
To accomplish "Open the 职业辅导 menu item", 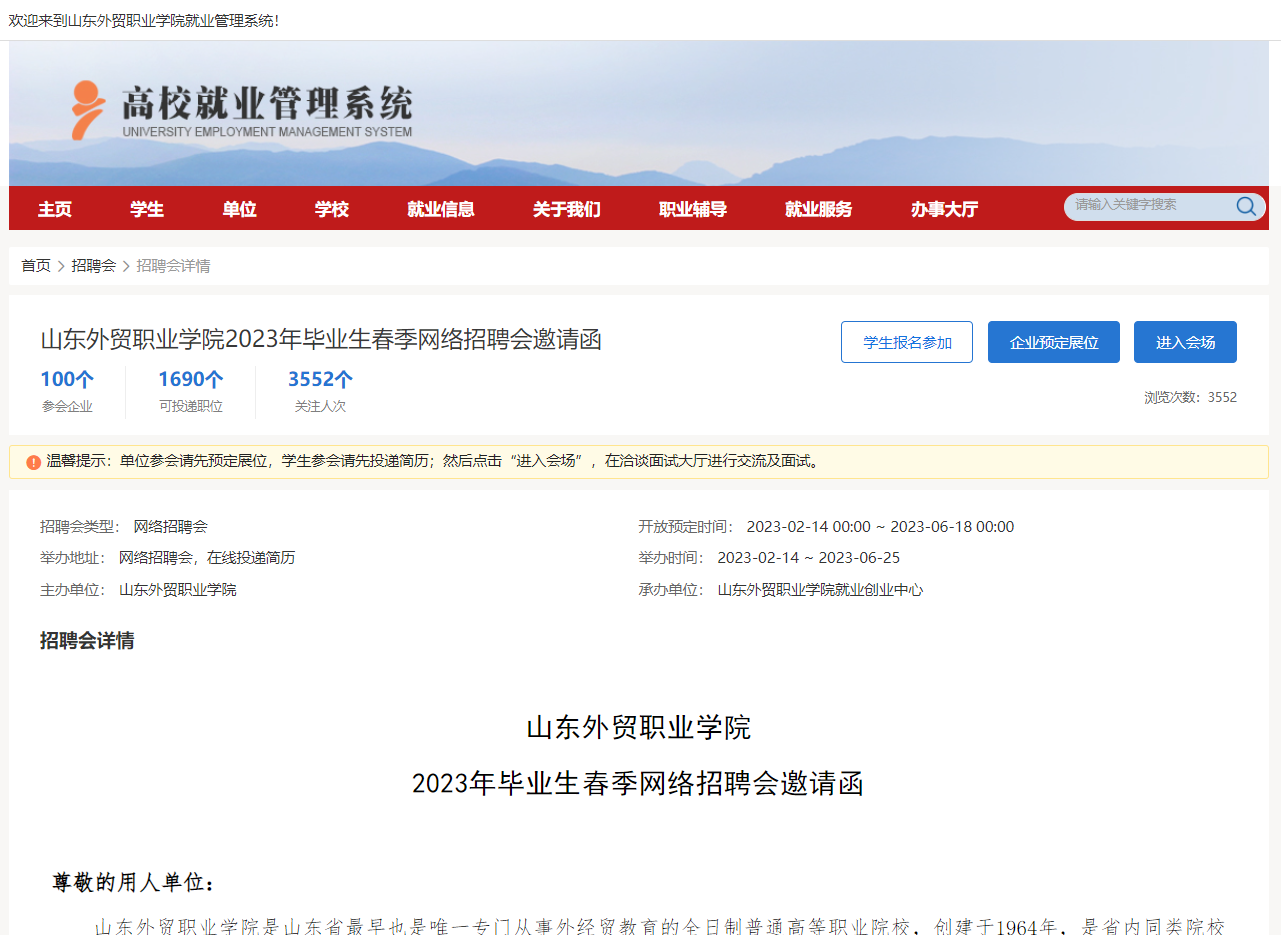I will [692, 209].
